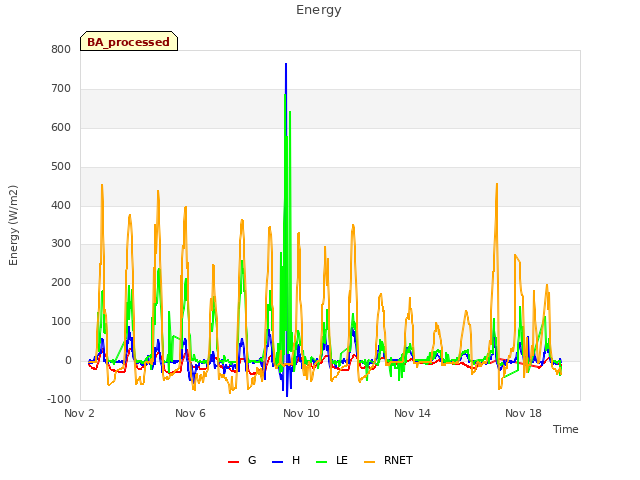Click the 200 y-axis tick label
Image resolution: width=640 pixels, height=480 pixels.
click(x=61, y=282)
